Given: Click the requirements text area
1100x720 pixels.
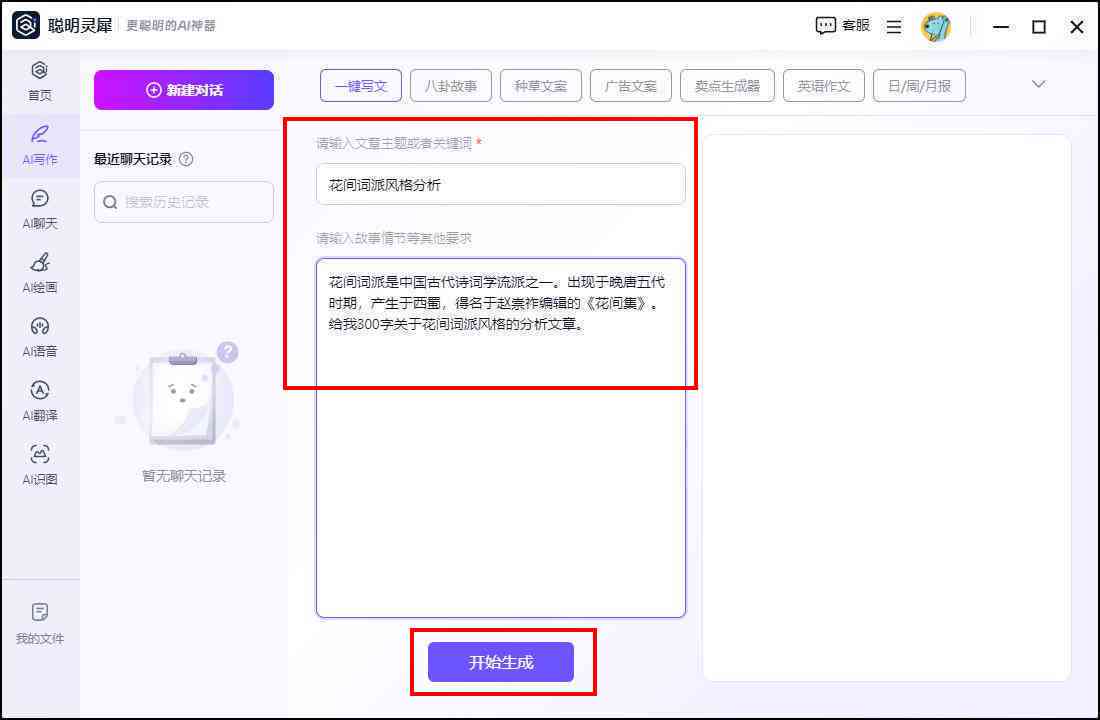Looking at the screenshot, I should click(501, 438).
